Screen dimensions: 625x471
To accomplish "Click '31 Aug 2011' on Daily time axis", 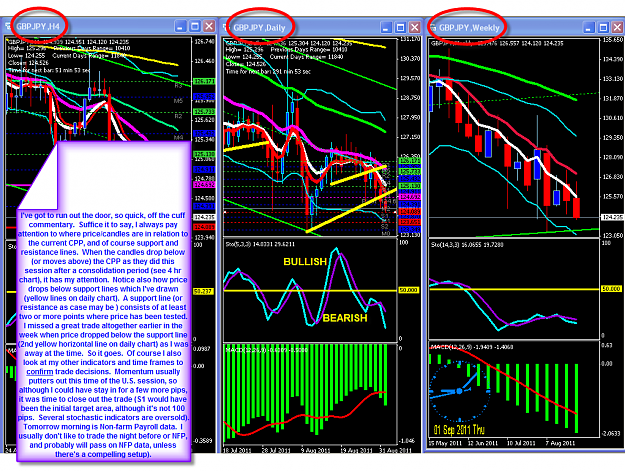I will click(x=396, y=450).
